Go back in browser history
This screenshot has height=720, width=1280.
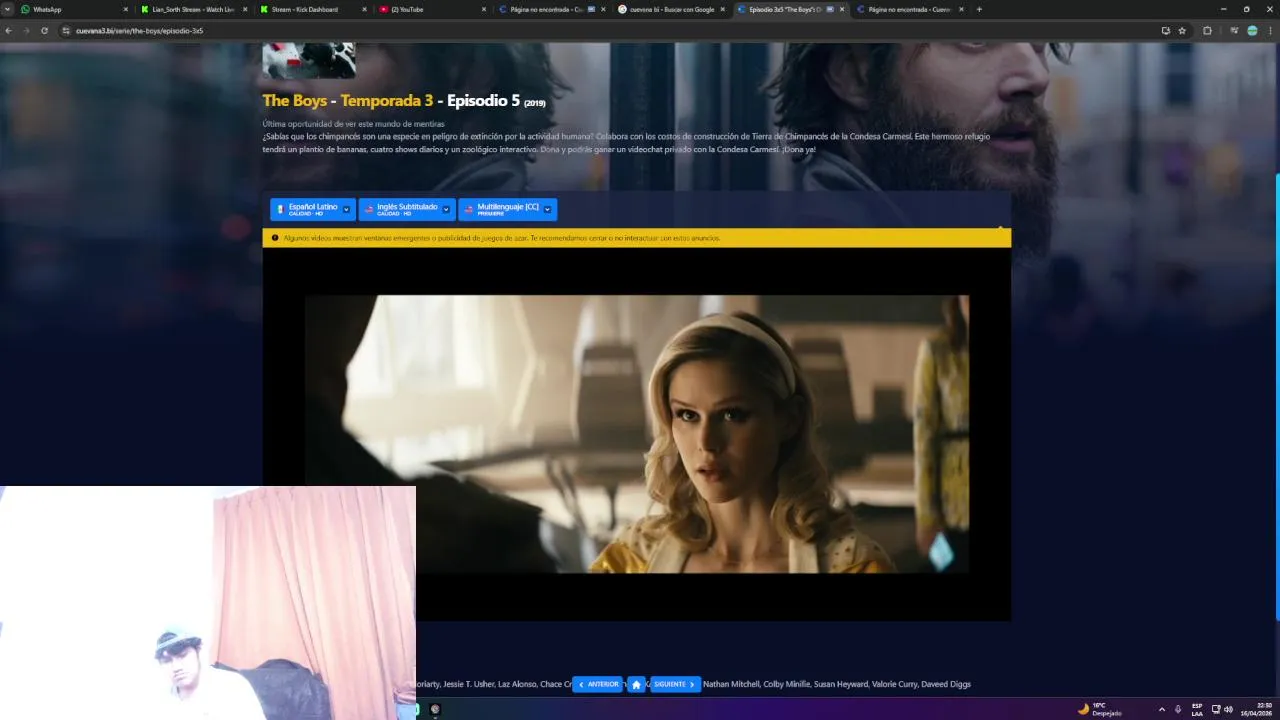[x=9, y=31]
